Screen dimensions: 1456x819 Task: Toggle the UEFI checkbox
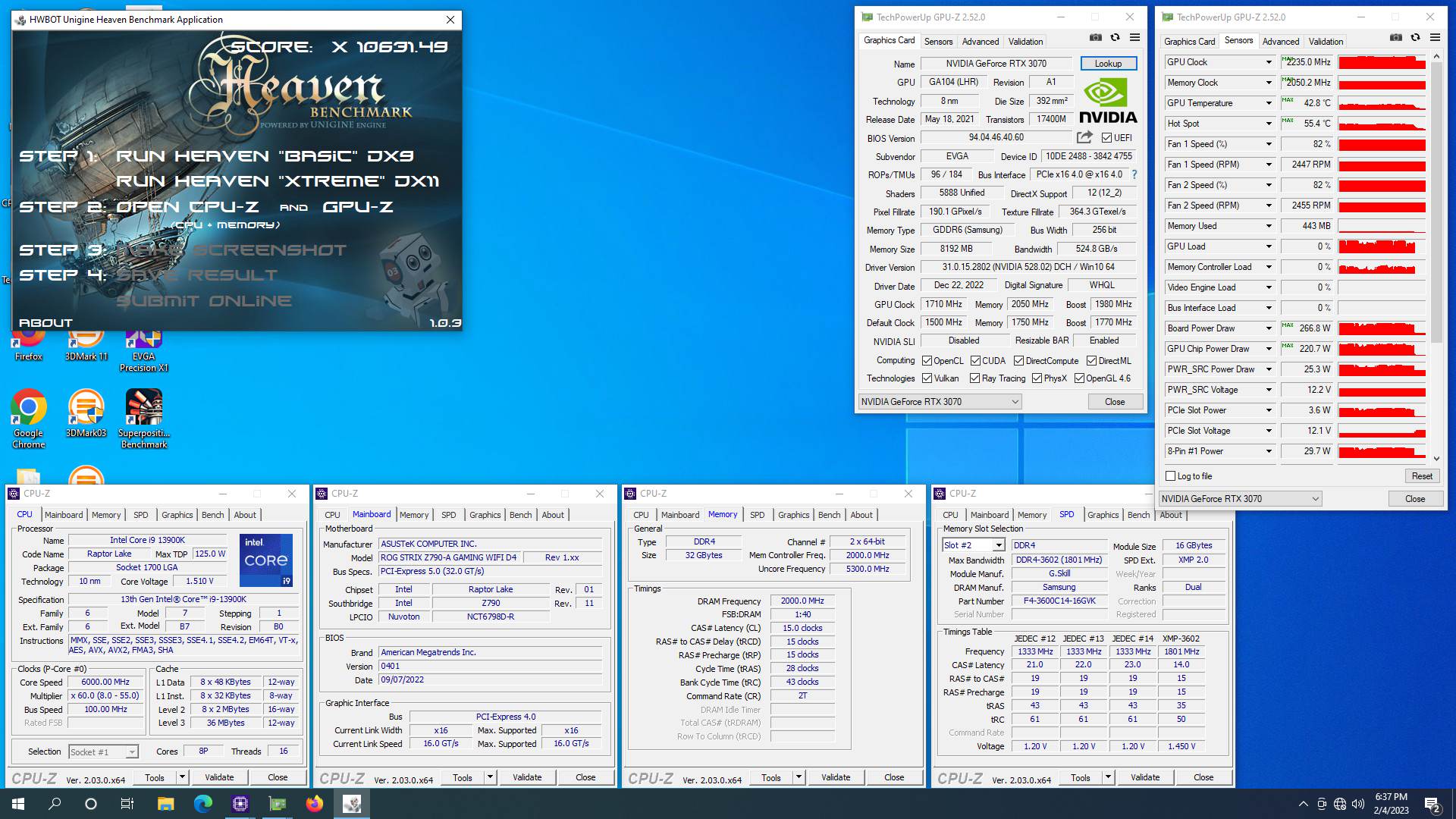point(1106,137)
